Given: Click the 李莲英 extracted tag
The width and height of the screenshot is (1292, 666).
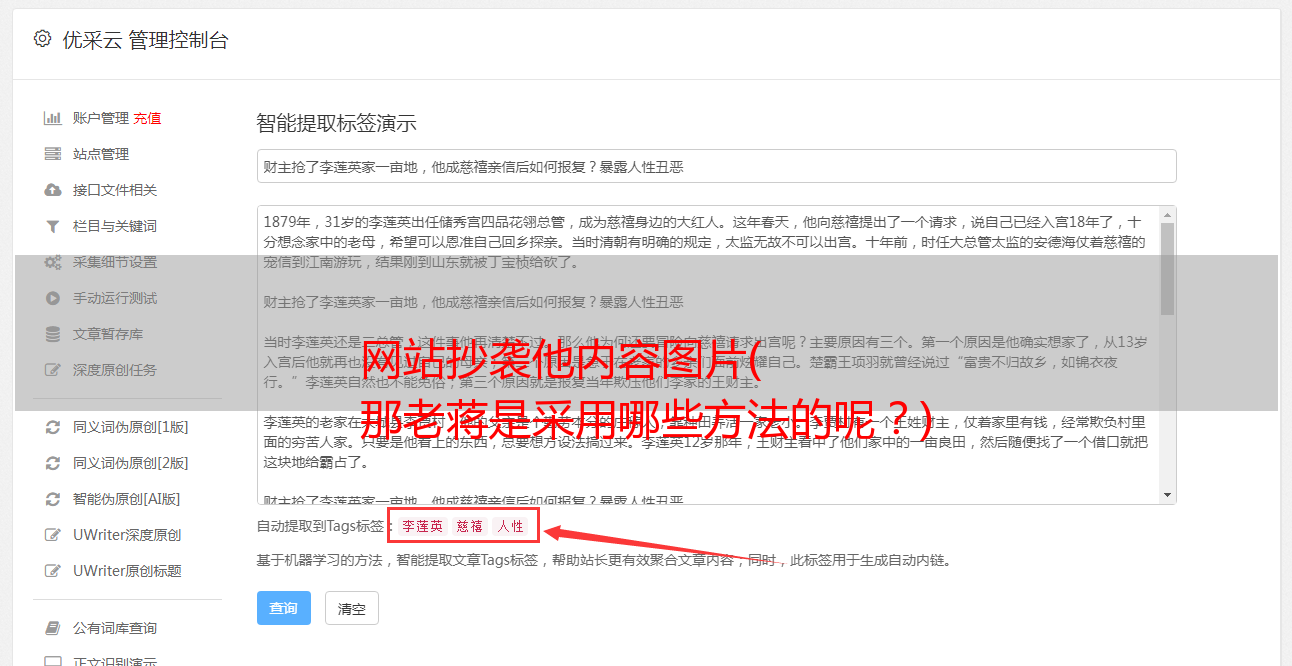Looking at the screenshot, I should click(x=423, y=526).
